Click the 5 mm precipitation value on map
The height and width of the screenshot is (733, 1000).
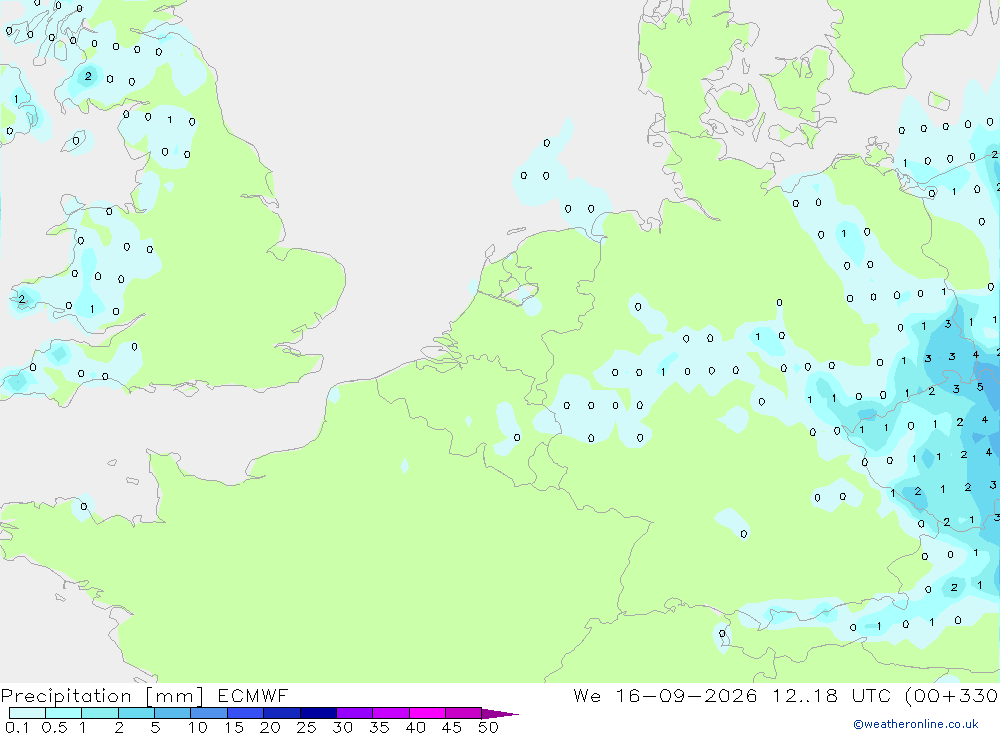coord(980,387)
